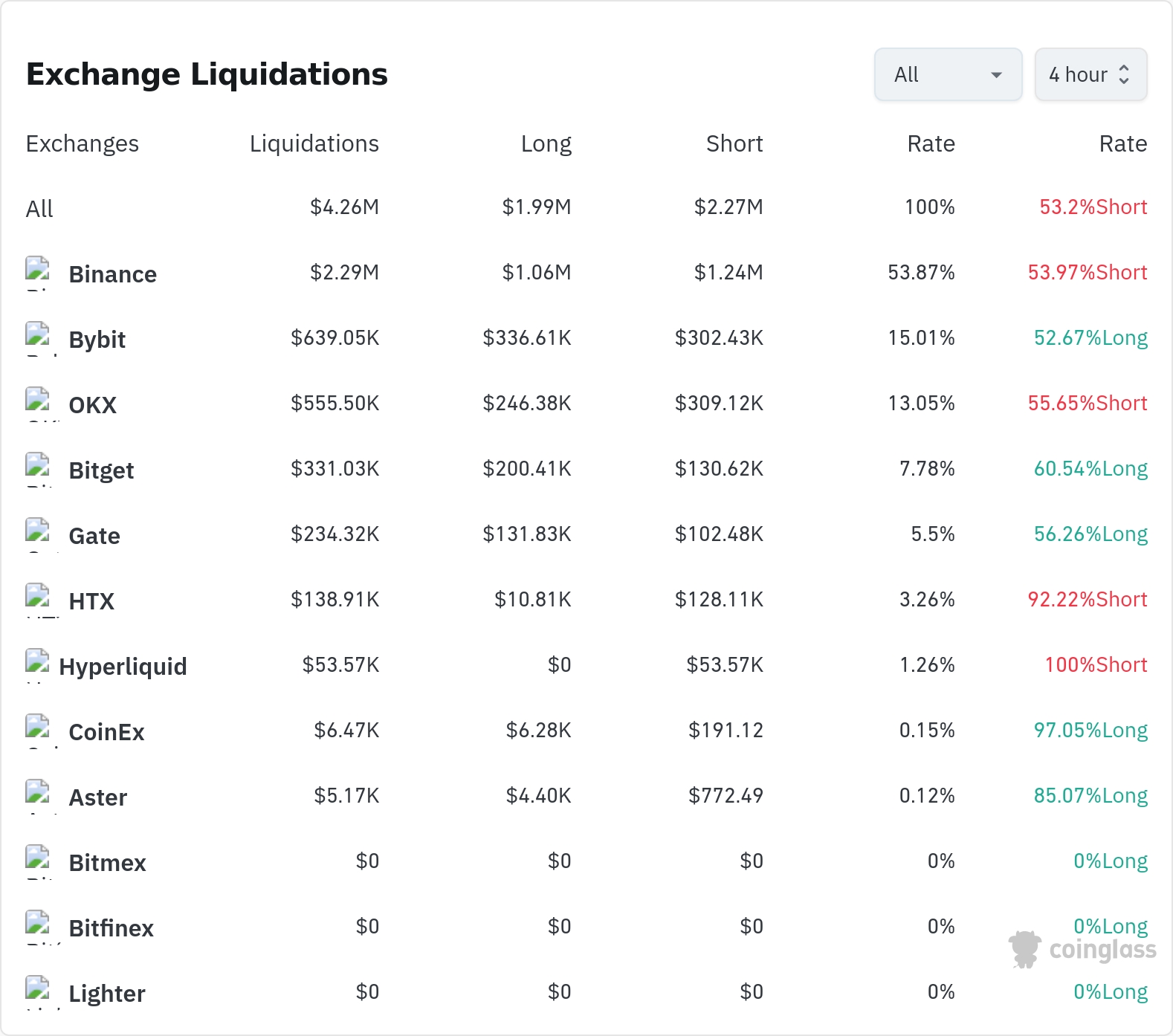This screenshot has height=1036, width=1173.
Task: Click the Aster exchange logo icon
Action: pyautogui.click(x=38, y=796)
